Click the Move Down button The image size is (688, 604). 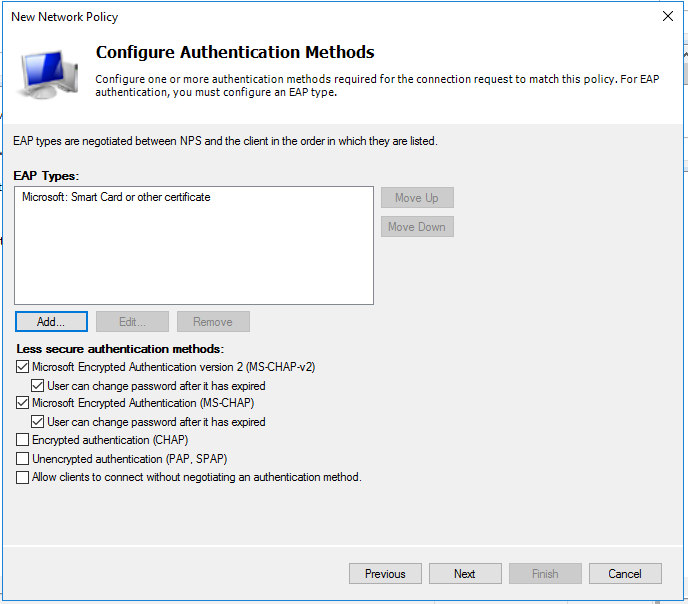tap(417, 227)
